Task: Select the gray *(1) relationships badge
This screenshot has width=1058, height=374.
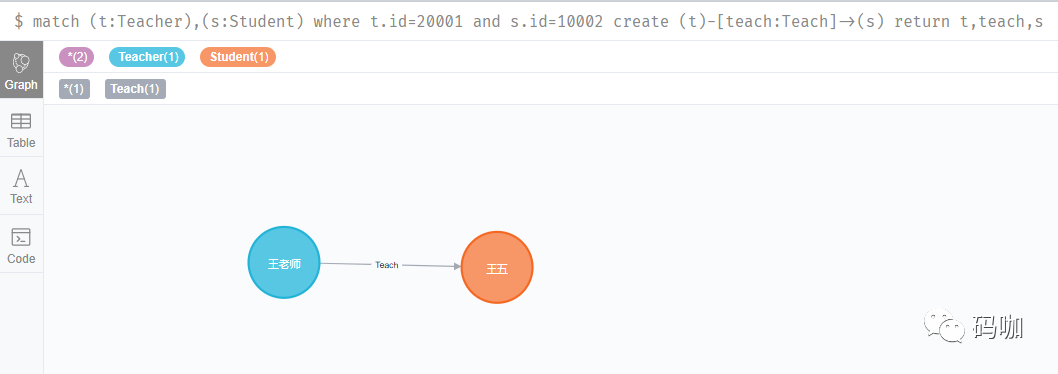Action: [74, 89]
